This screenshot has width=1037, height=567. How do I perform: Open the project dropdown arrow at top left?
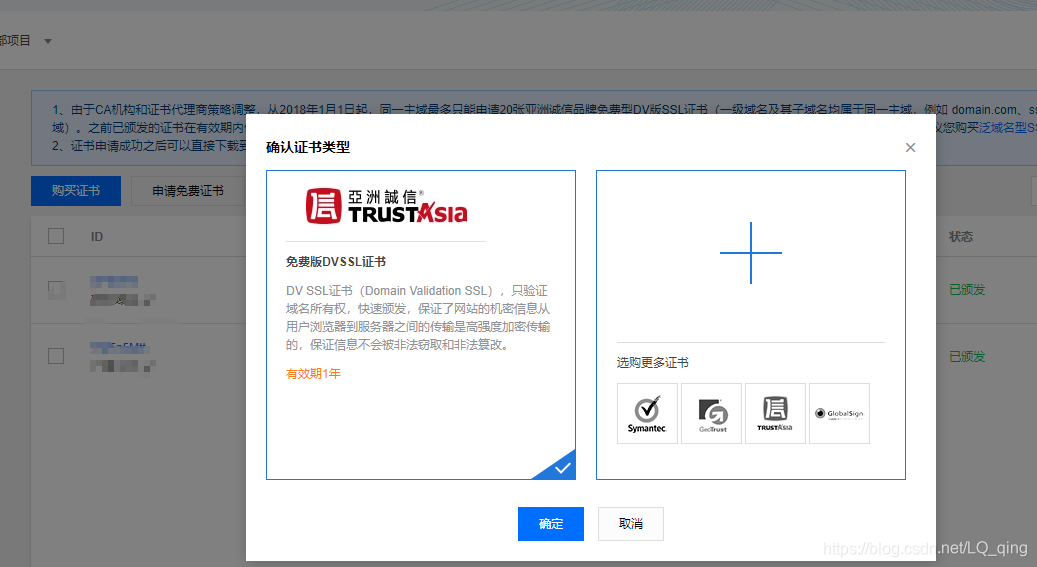click(48, 41)
